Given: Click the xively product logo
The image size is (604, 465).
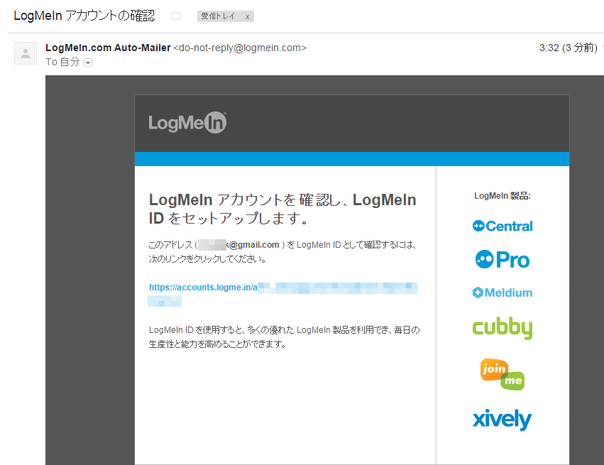Looking at the screenshot, I should 502,420.
